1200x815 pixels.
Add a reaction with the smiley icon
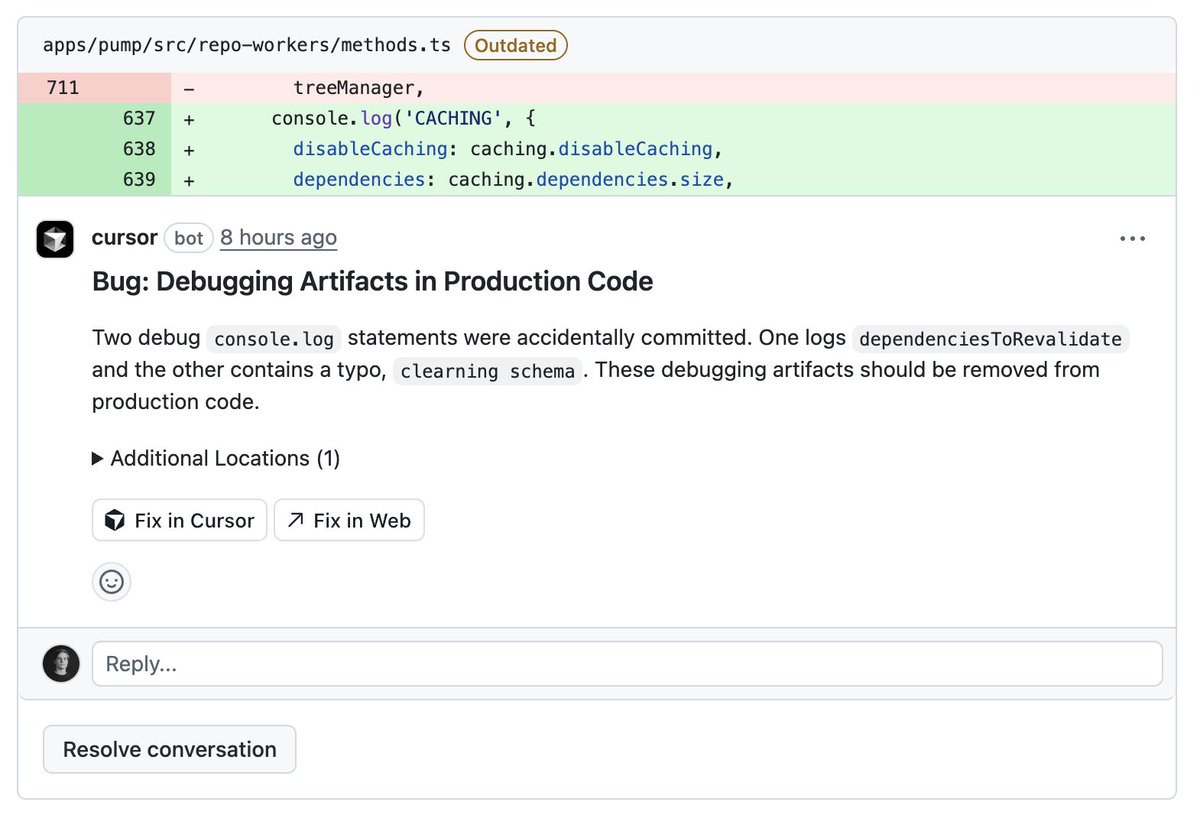112,582
